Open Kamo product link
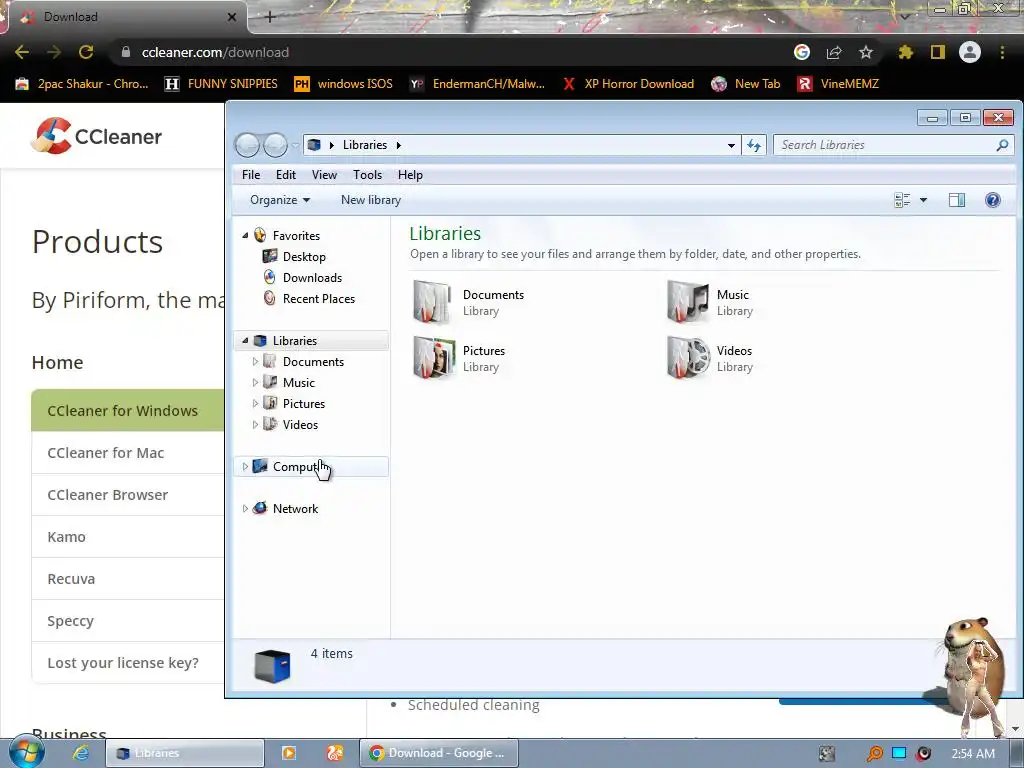 coord(67,537)
